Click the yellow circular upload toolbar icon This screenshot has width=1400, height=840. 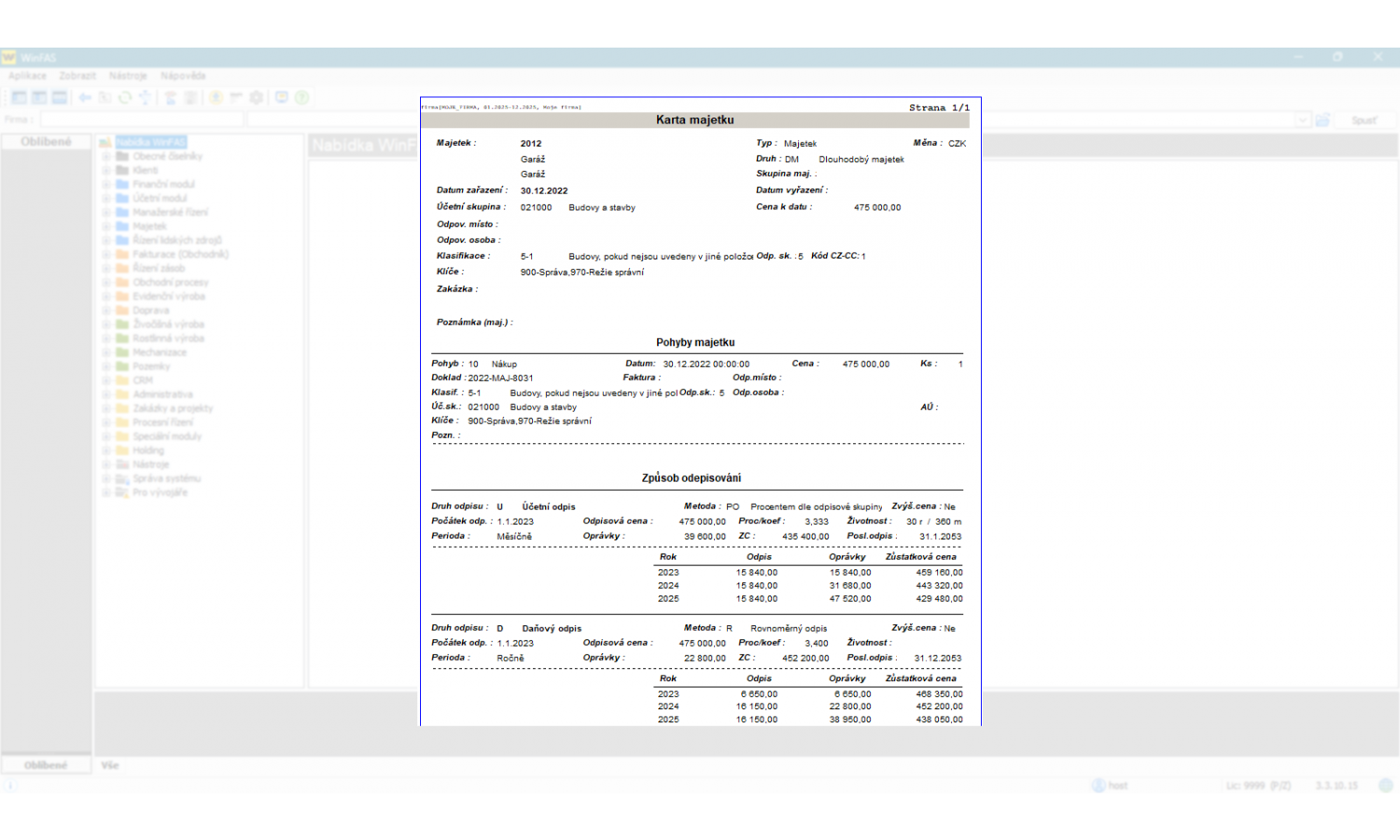(x=216, y=97)
